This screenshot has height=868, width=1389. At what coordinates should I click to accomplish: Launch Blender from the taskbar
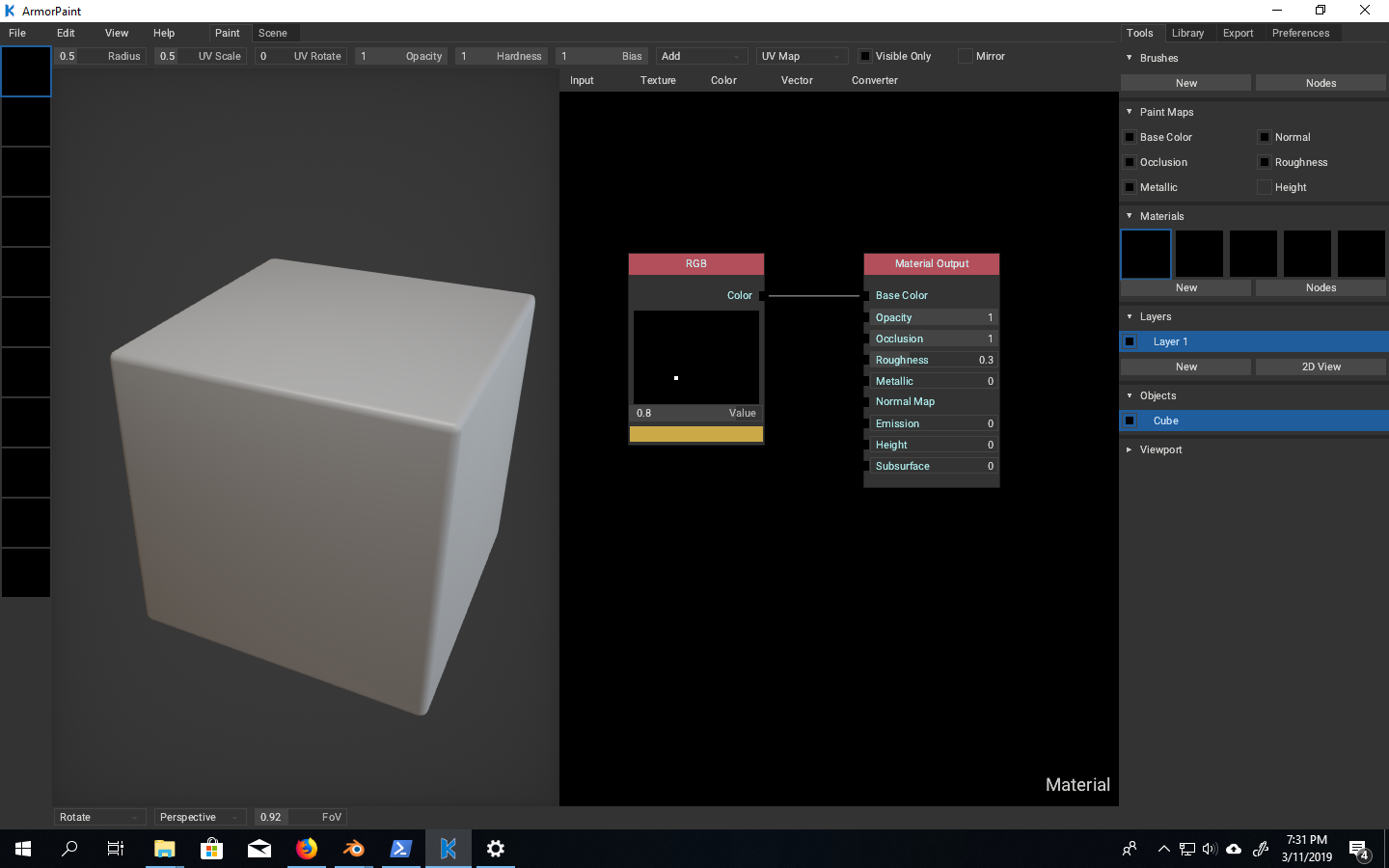coord(353,849)
